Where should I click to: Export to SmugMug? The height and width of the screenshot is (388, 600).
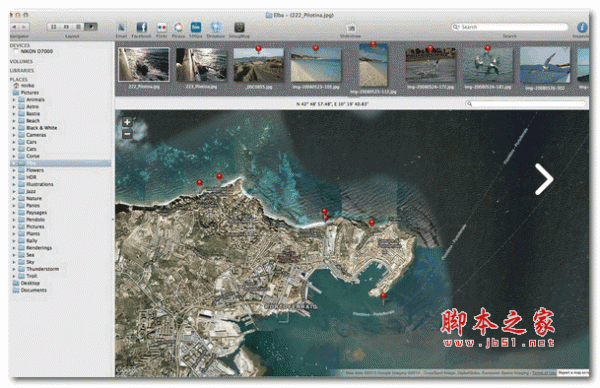tap(239, 28)
